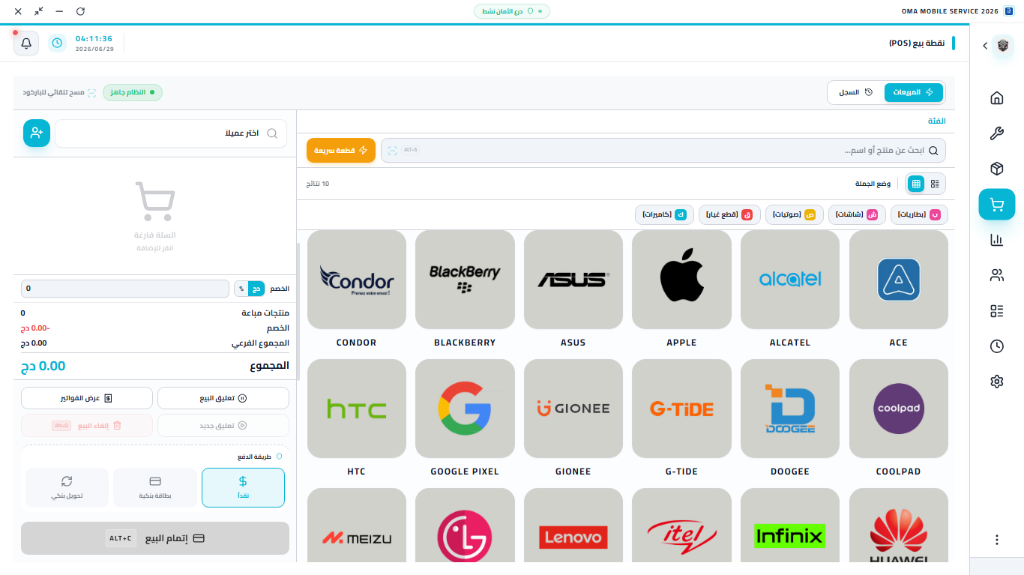Open the Coolpad brand card

899,408
